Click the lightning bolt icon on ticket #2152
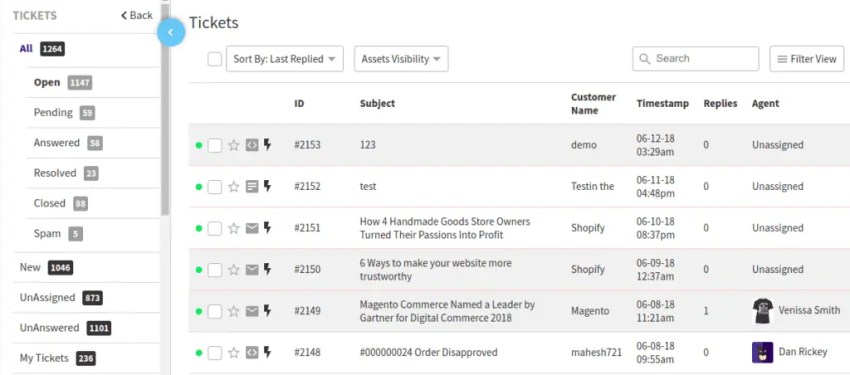The height and width of the screenshot is (375, 850). [267, 186]
